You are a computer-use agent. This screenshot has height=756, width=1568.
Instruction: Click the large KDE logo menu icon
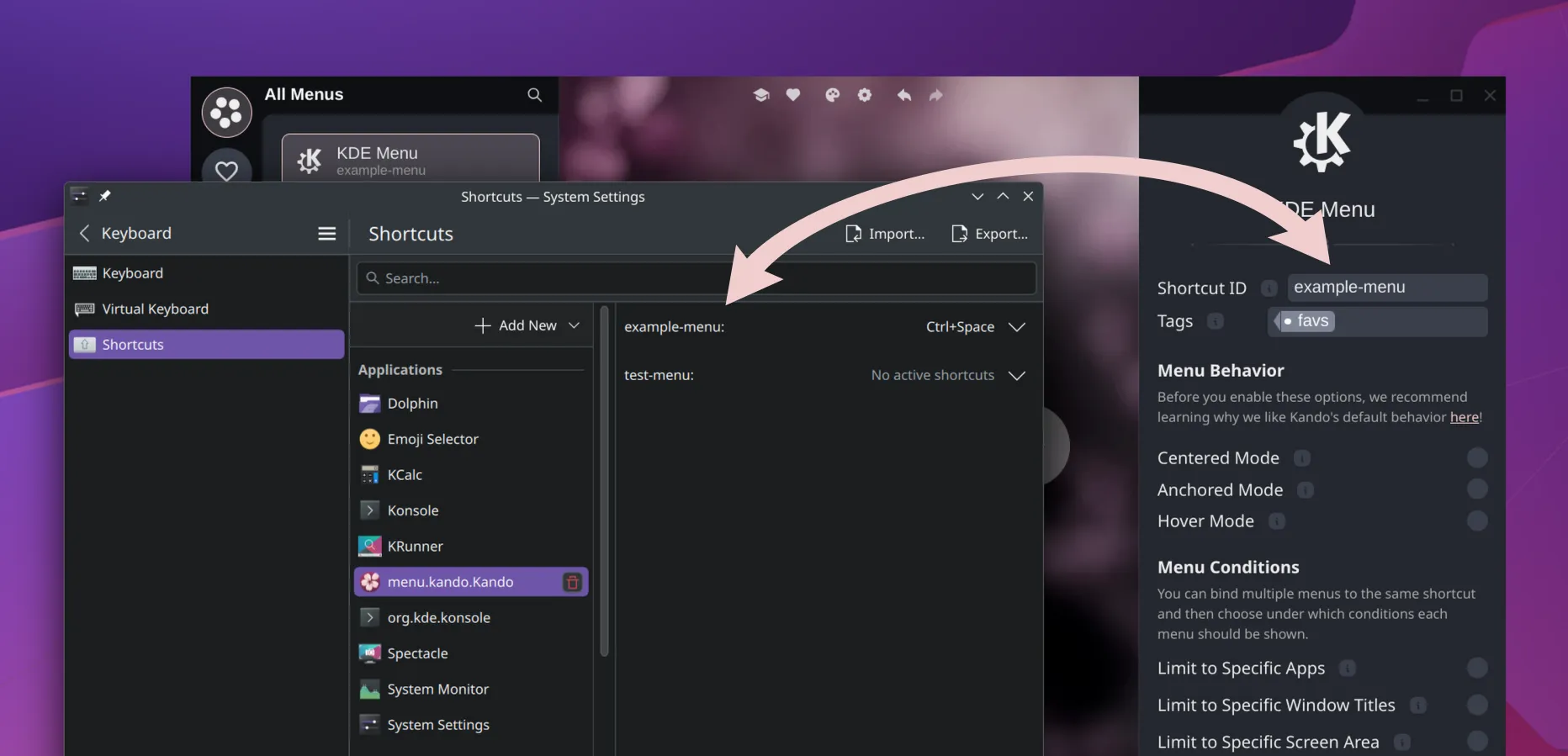[1322, 141]
